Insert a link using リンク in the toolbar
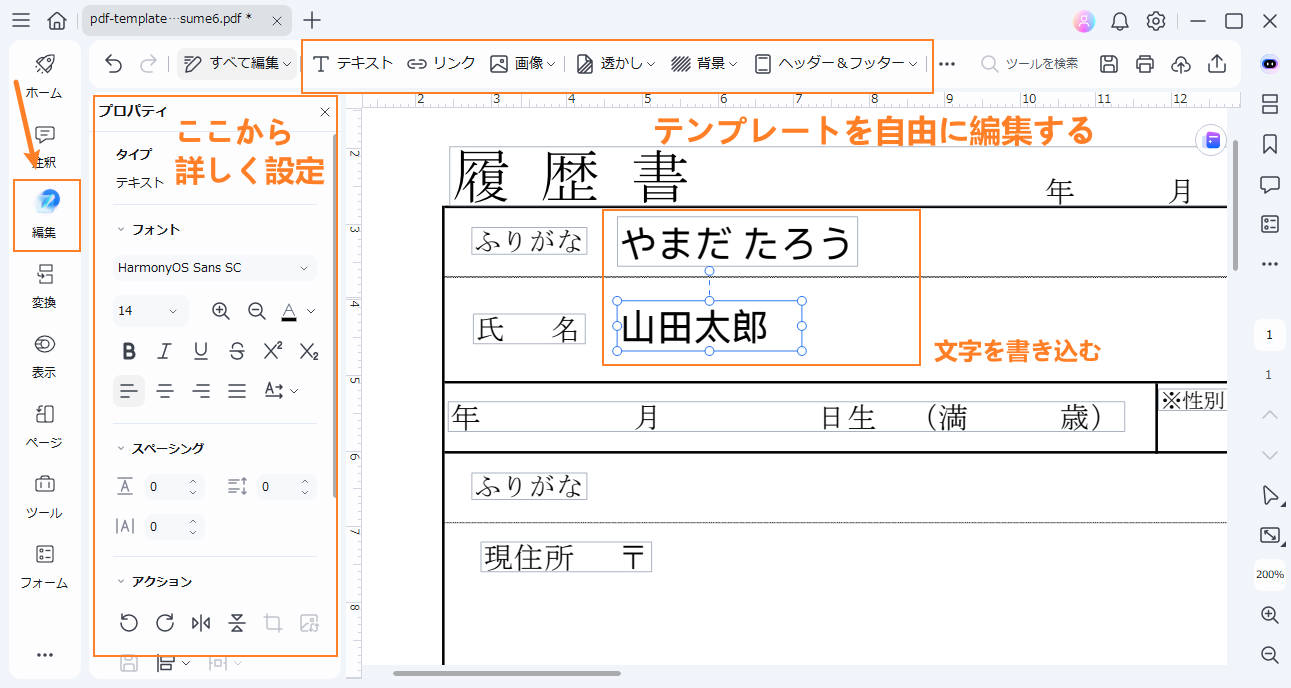Screen dimensions: 1291x688 (x=441, y=62)
